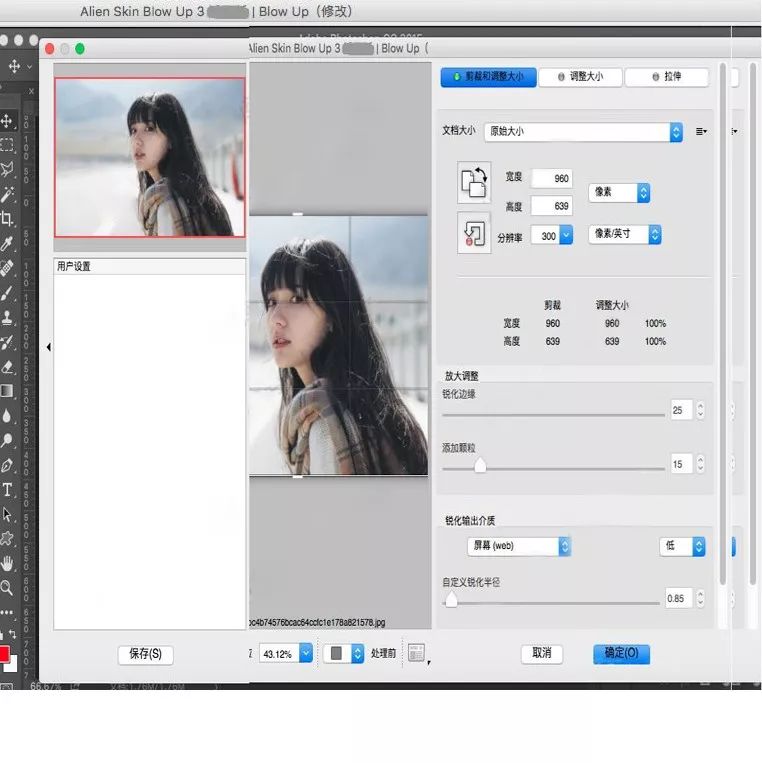Image resolution: width=762 pixels, height=763 pixels.
Task: Open the extra tools ellipsis in toolbar
Action: click(x=6, y=612)
